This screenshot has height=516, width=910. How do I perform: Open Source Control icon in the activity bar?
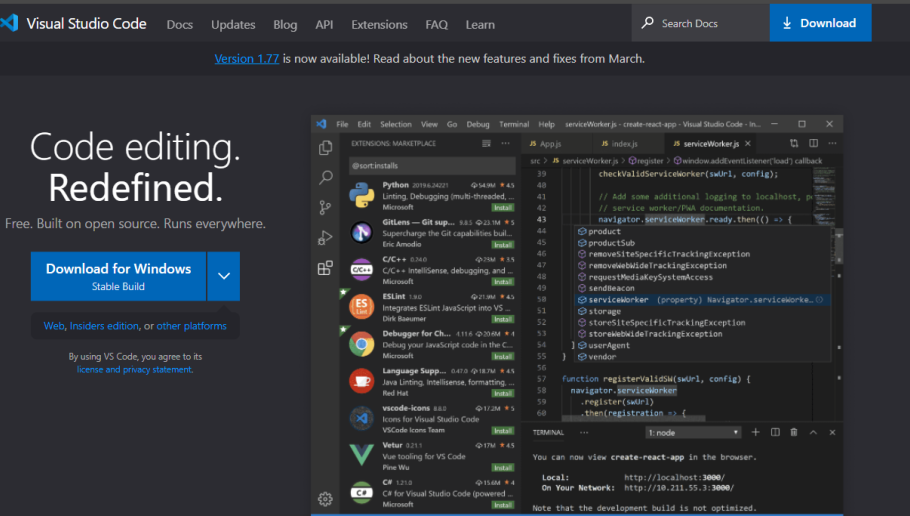(326, 207)
